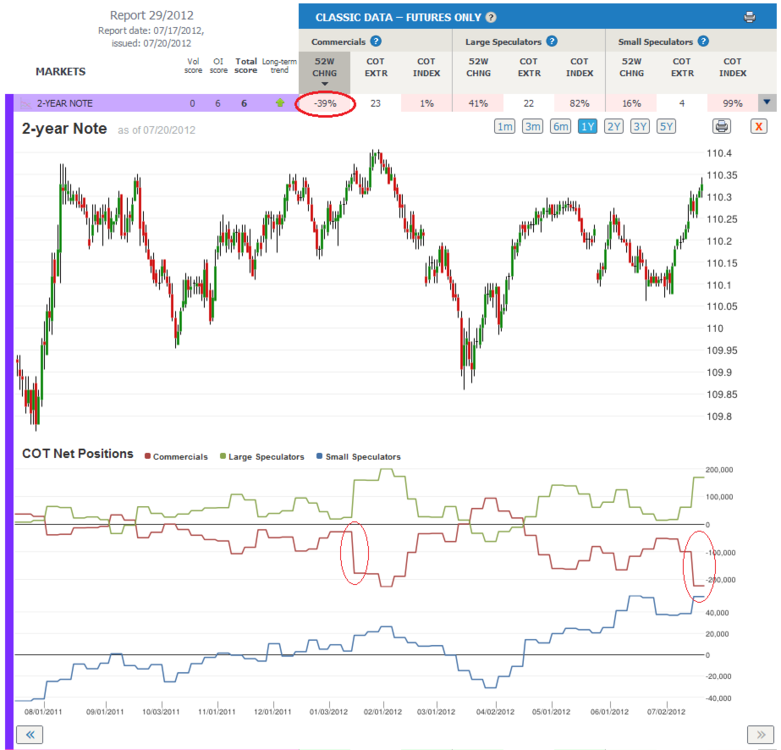The height and width of the screenshot is (750, 781).
Task: Open the Commercials help question mark
Action: click(376, 41)
